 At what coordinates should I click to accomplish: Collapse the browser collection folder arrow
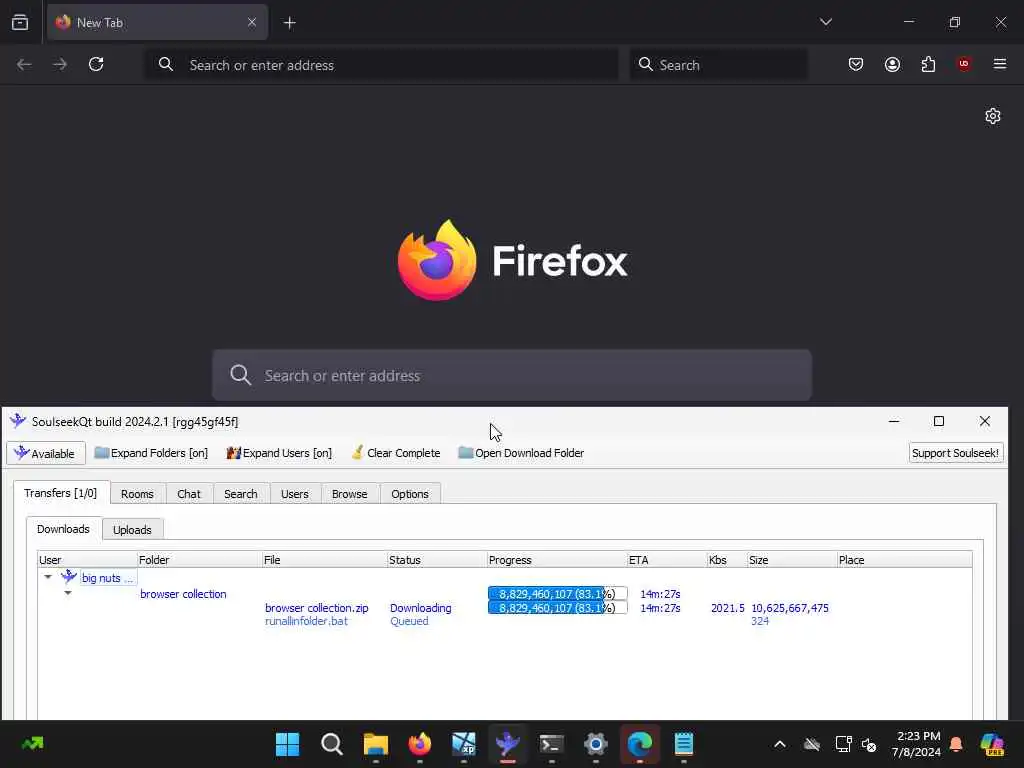point(68,593)
